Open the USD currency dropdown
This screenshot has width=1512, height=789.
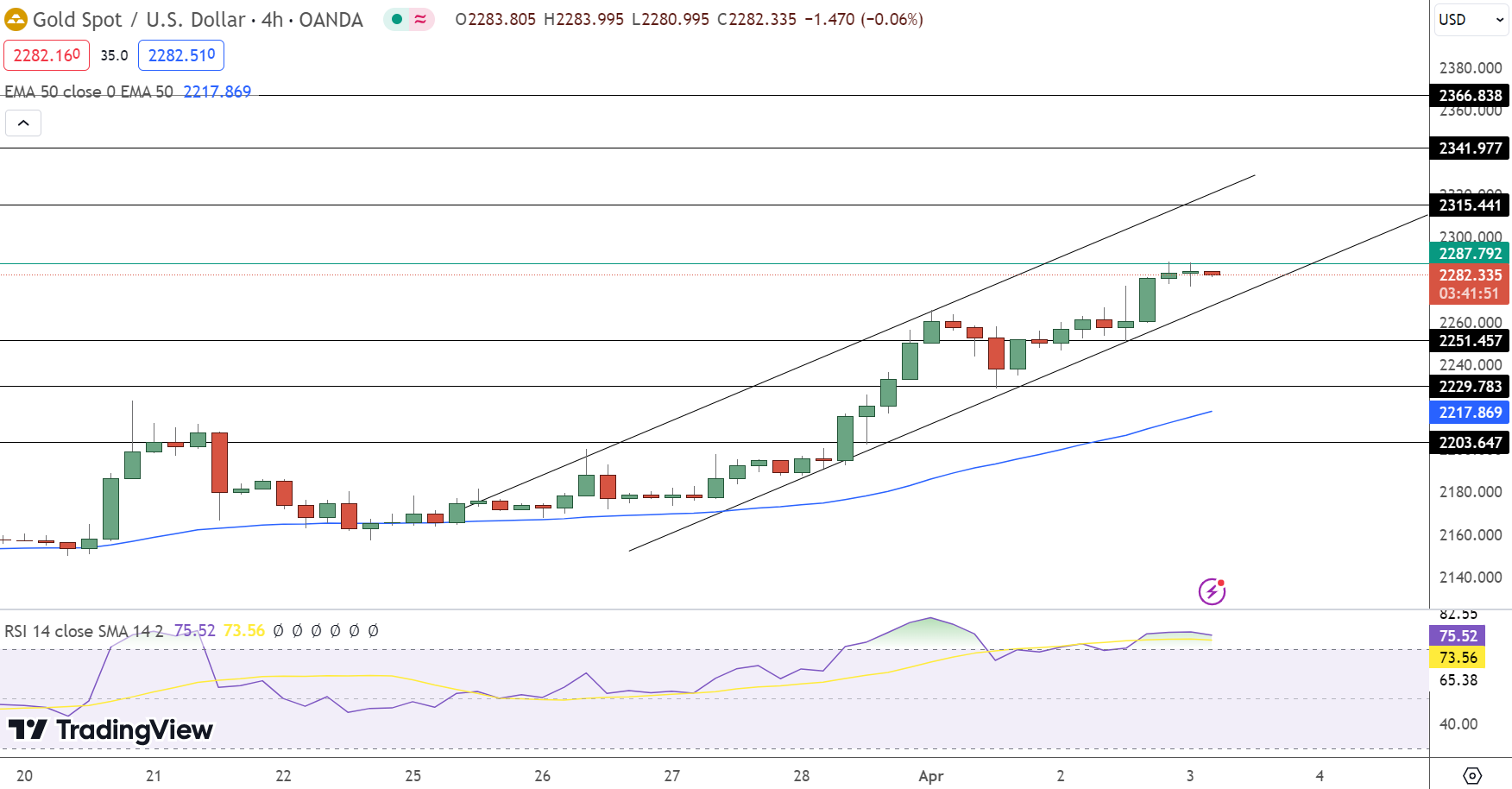(x=1471, y=19)
